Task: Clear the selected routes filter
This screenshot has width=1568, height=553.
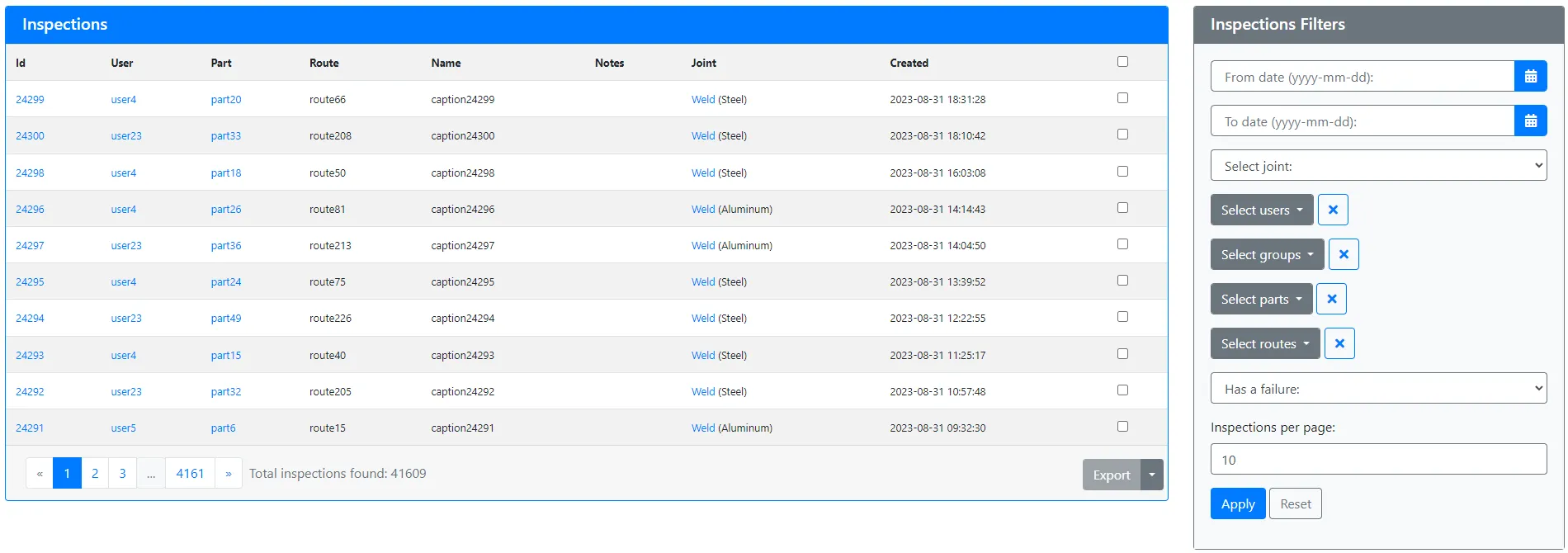Action: 1339,343
